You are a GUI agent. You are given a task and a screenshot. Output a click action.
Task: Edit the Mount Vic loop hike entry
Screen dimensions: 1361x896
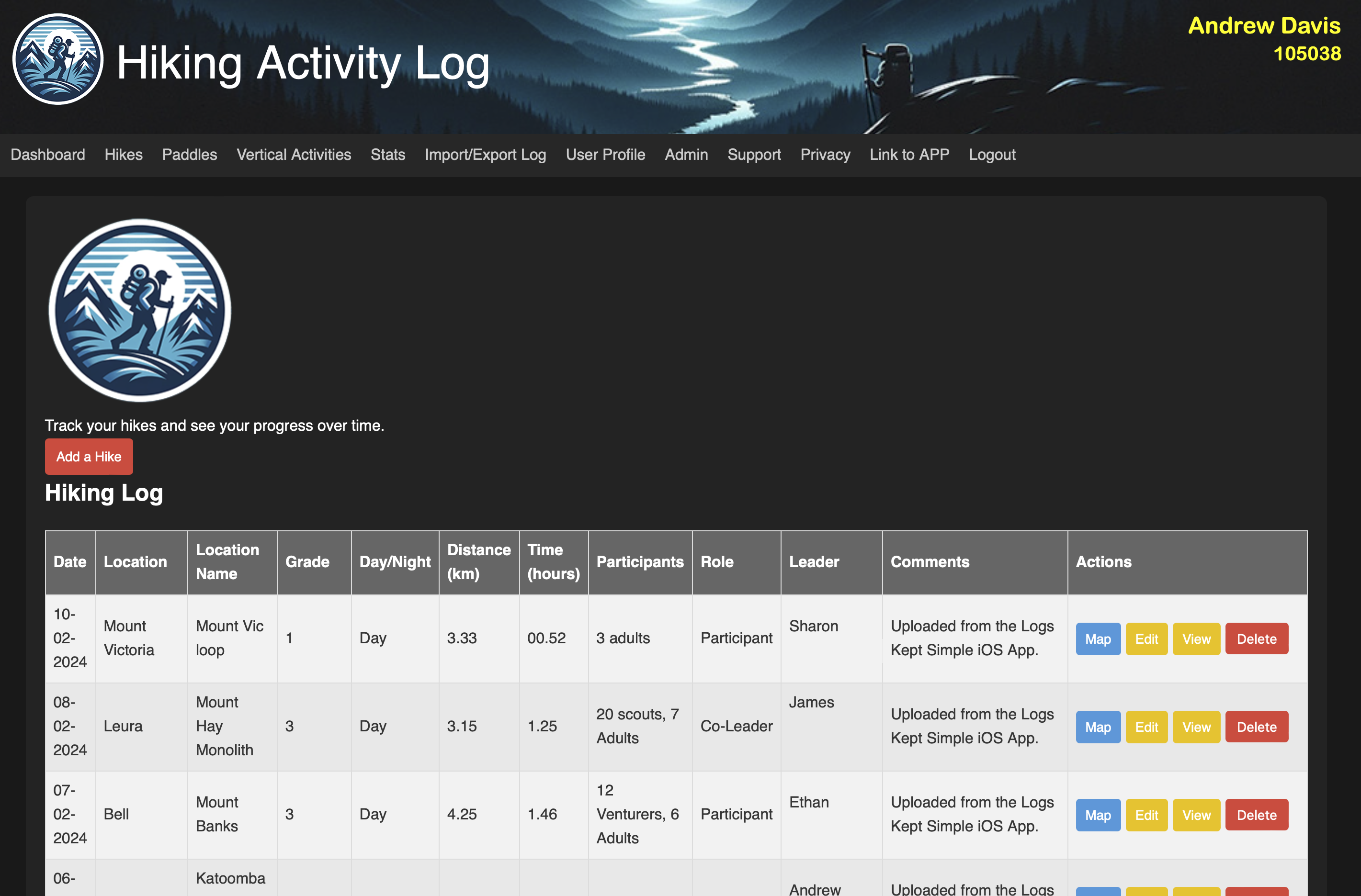1146,639
